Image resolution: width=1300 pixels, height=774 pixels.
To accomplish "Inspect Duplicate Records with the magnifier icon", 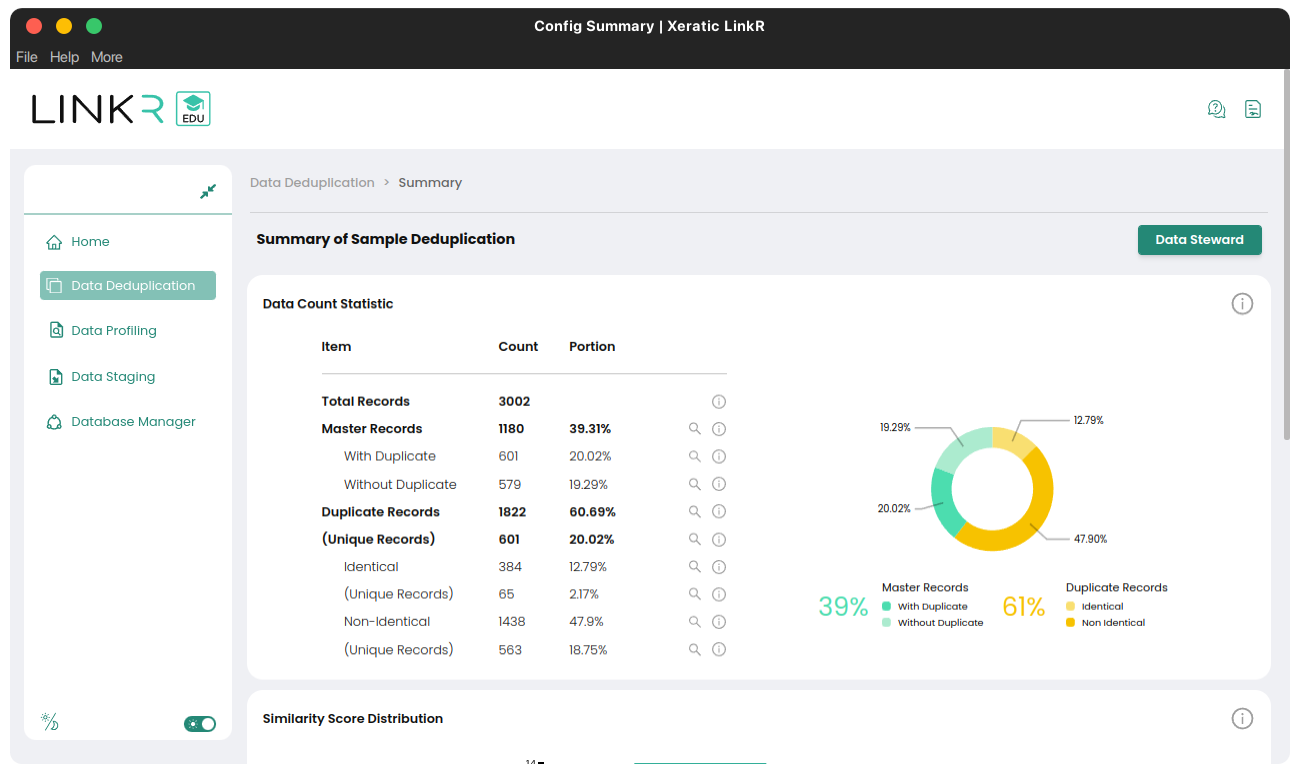I will [x=694, y=512].
